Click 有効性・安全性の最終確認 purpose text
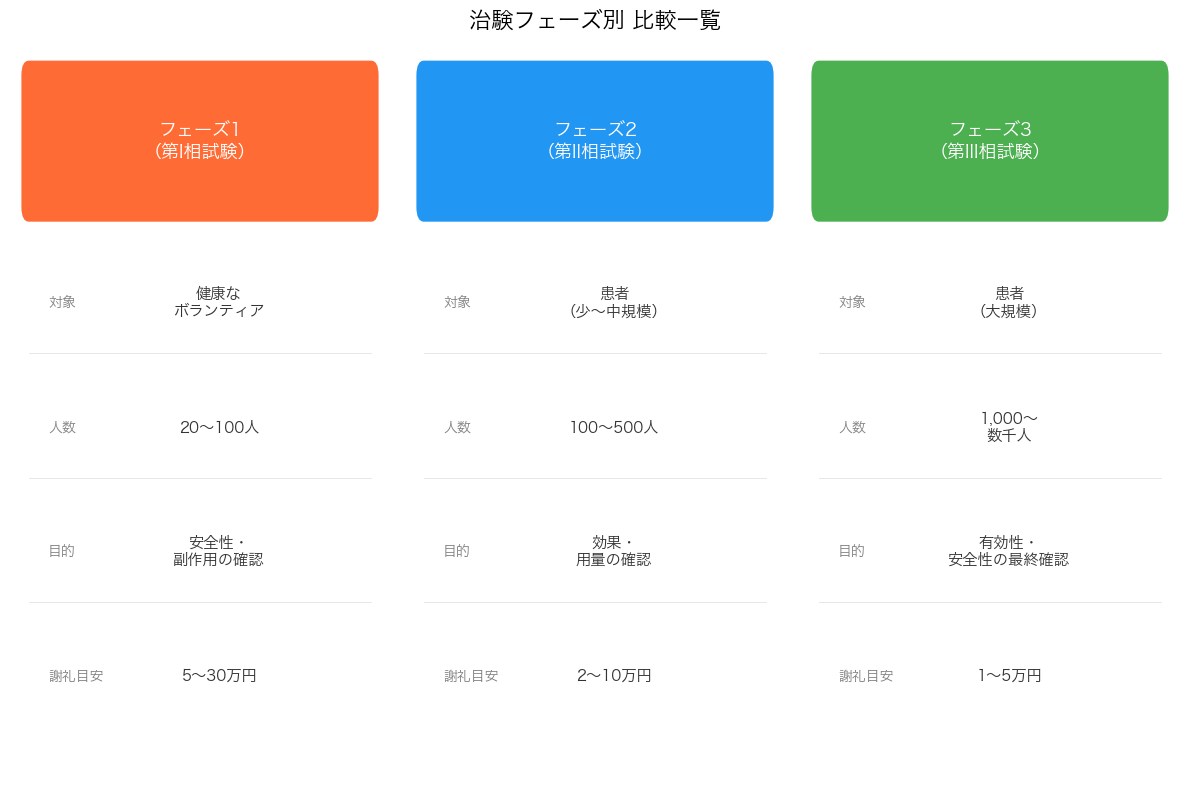Image resolution: width=1189 pixels, height=788 pixels. pyautogui.click(x=1009, y=551)
